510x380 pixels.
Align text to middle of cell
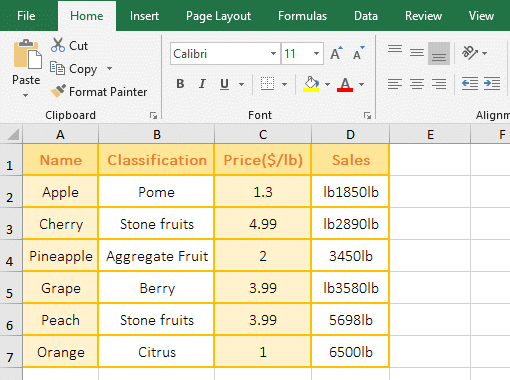[x=417, y=53]
